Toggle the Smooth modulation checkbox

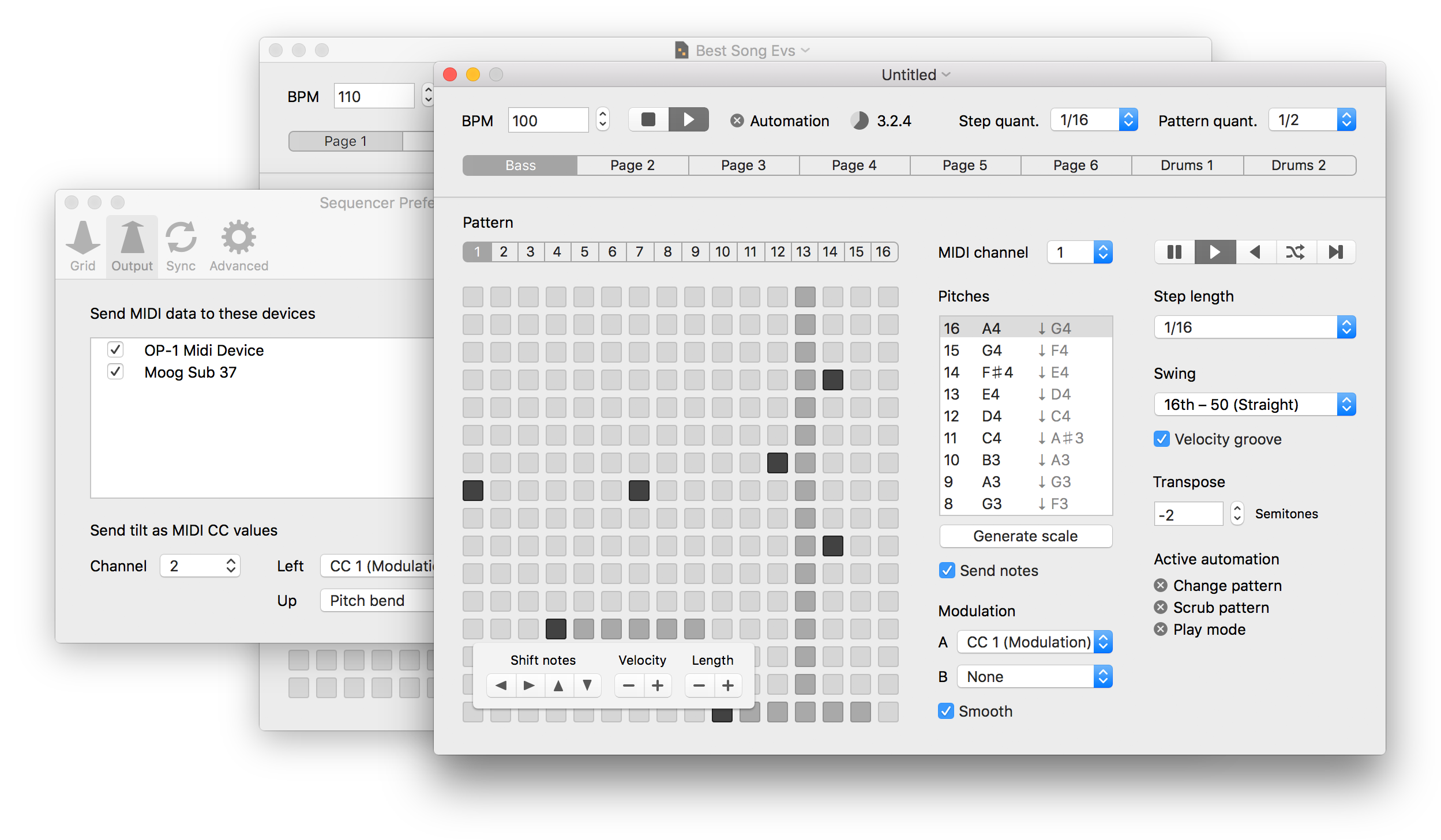pos(948,712)
